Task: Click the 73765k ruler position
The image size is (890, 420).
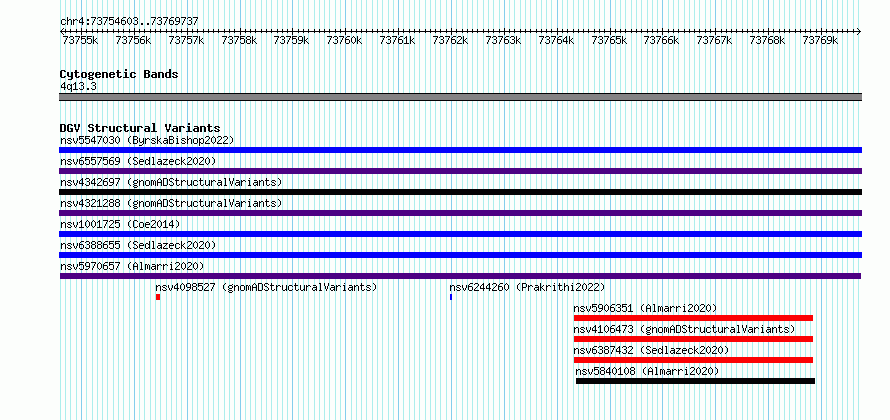Action: pos(609,40)
